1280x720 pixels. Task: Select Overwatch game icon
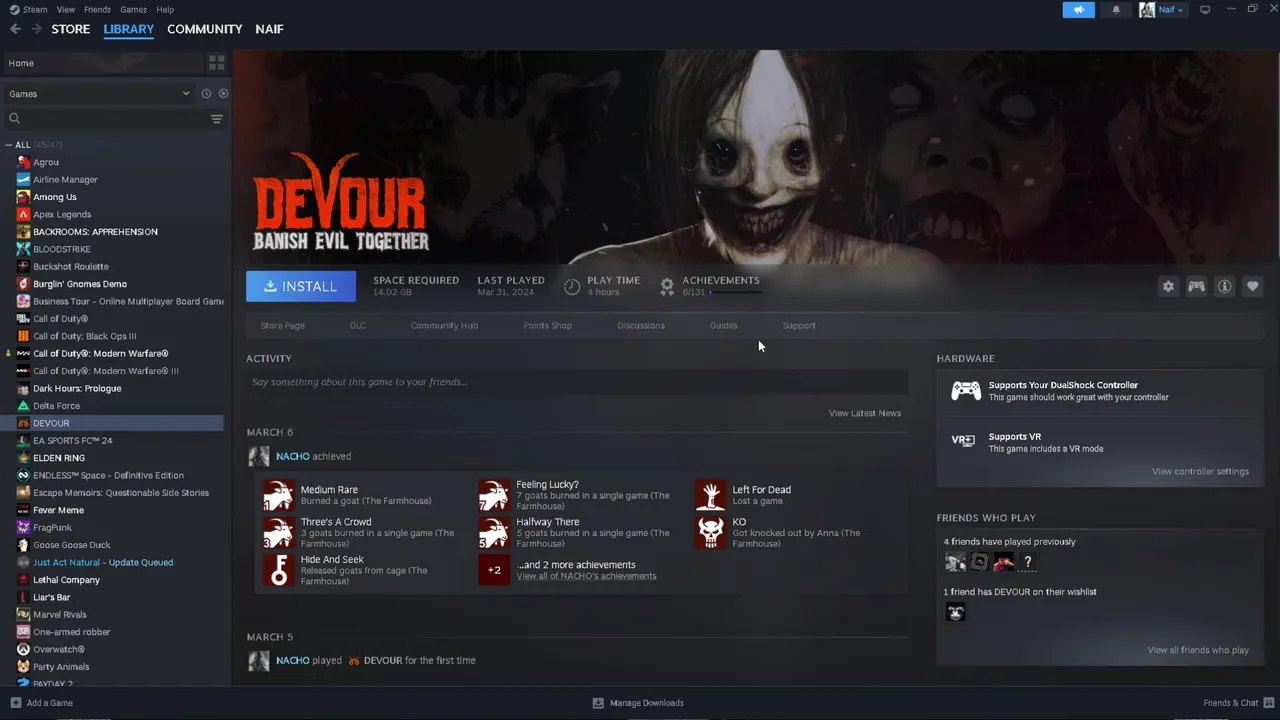[x=23, y=650]
